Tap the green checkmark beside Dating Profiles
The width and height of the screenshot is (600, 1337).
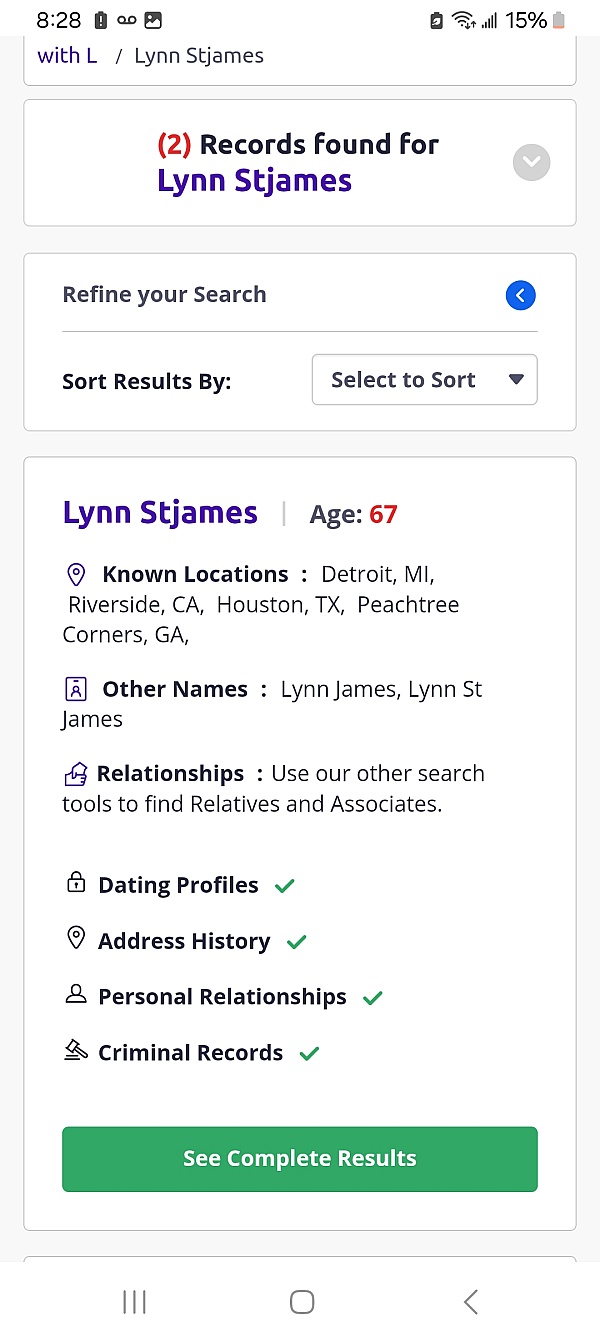285,886
